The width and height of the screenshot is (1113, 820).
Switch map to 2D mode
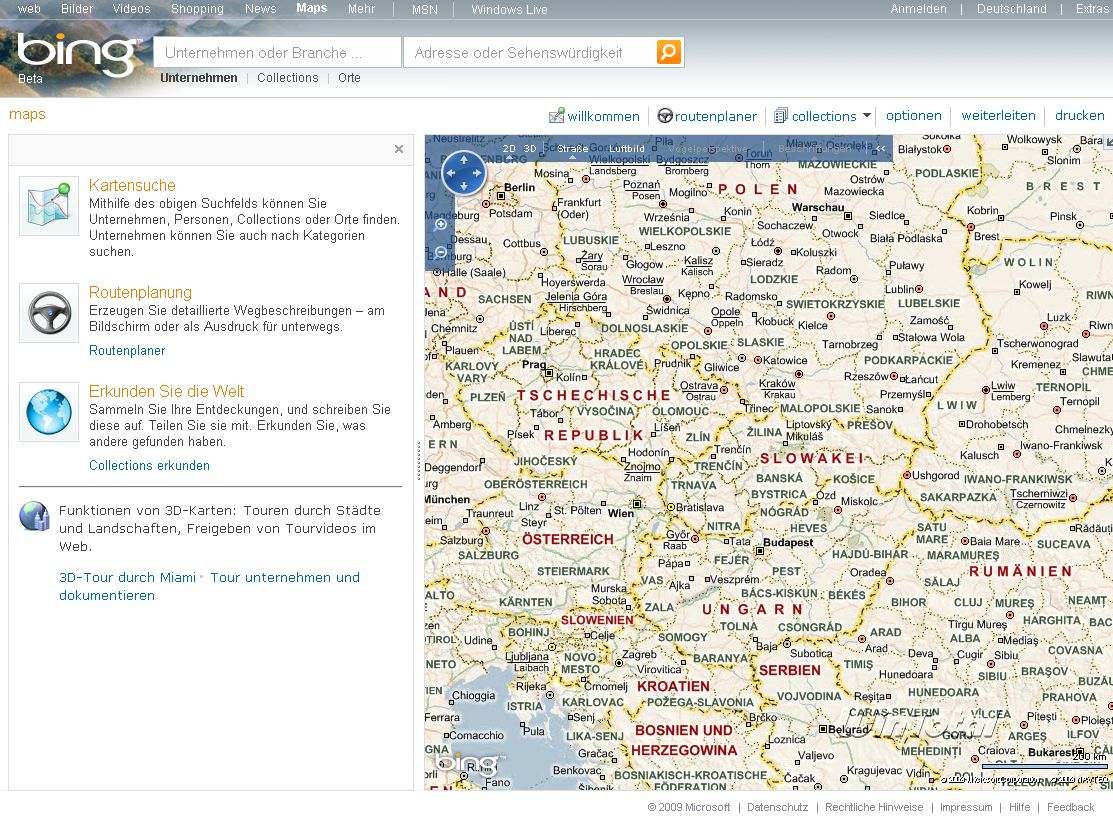(x=509, y=148)
